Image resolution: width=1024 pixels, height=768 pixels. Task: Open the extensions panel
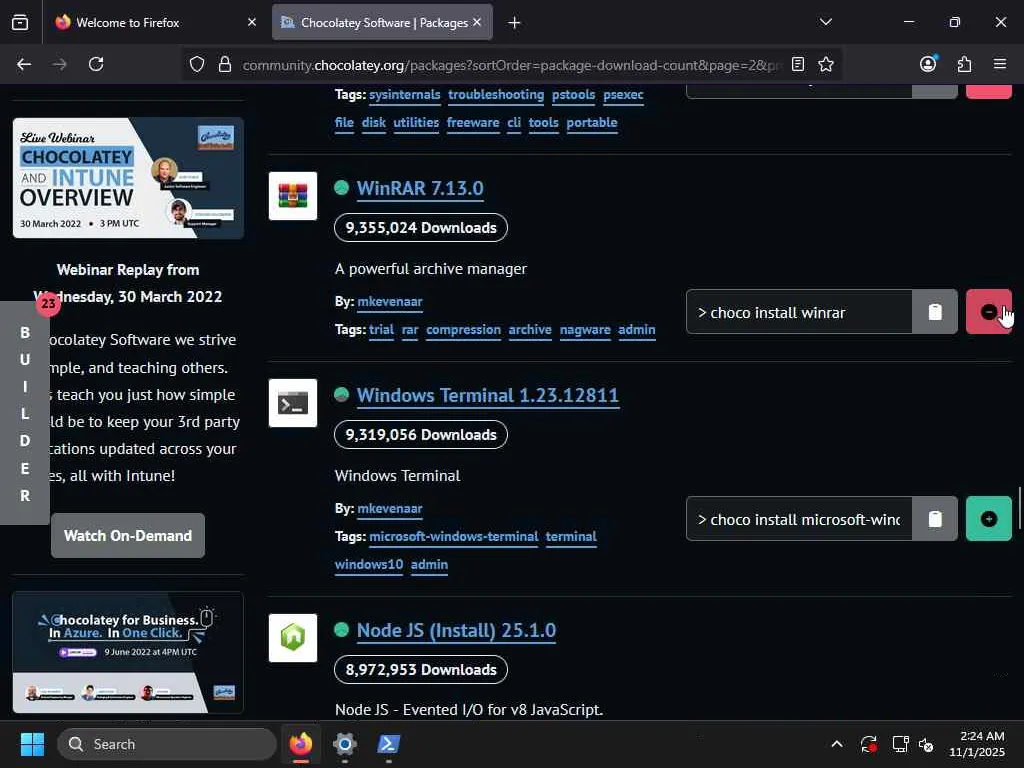[x=964, y=64]
